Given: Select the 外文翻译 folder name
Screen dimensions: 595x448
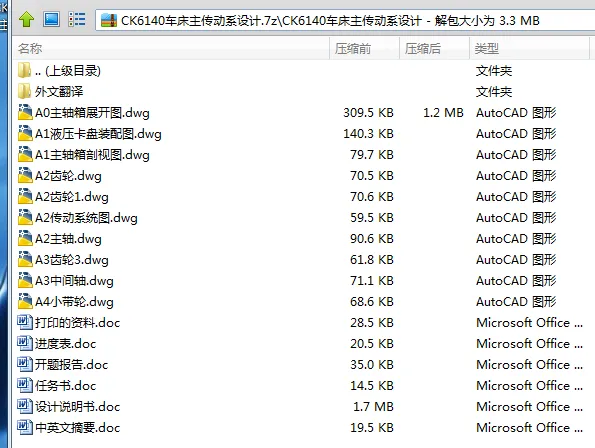Looking at the screenshot, I should click(x=59, y=92).
